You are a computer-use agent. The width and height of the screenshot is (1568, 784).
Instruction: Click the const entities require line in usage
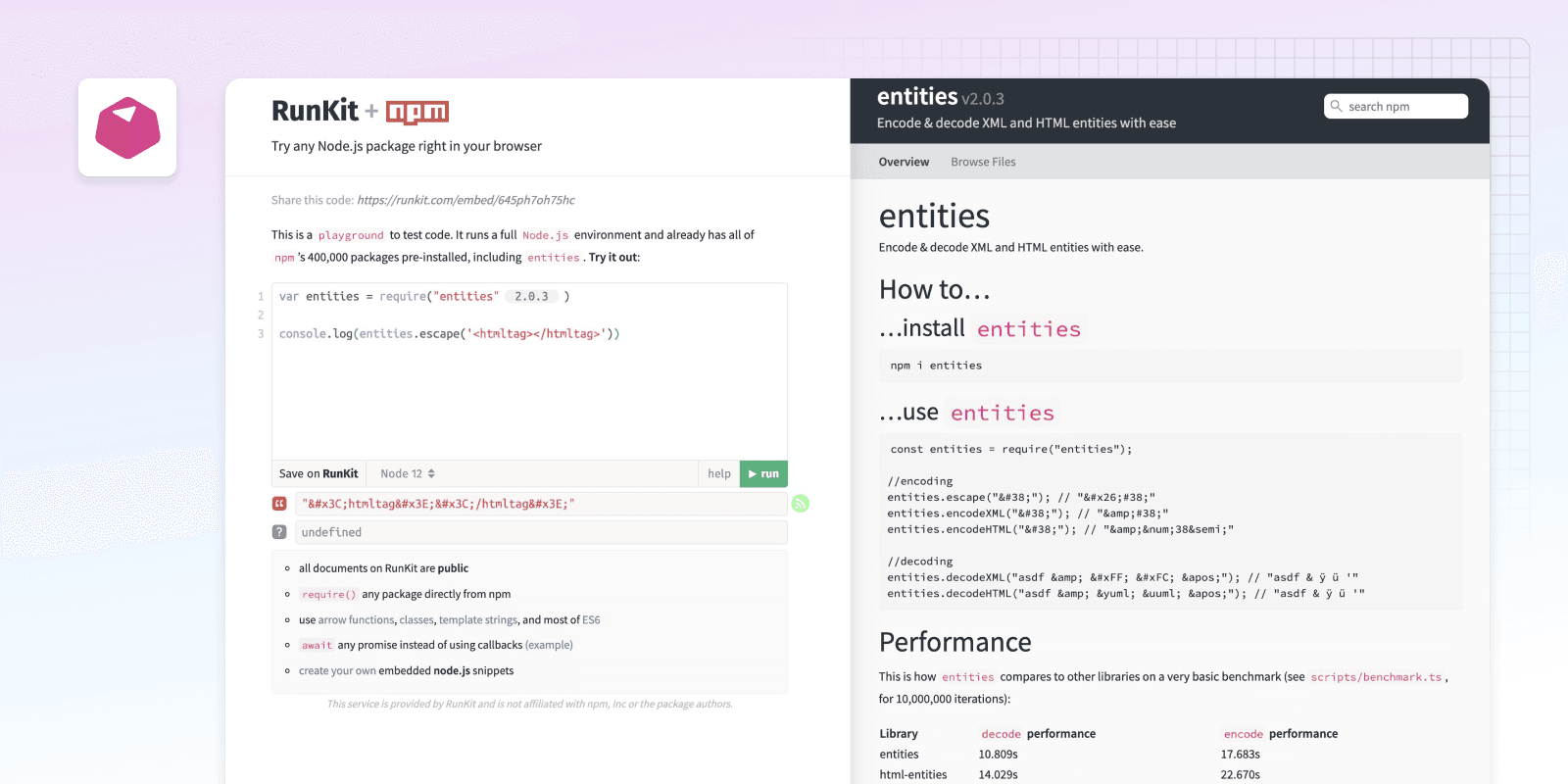[x=1011, y=450]
